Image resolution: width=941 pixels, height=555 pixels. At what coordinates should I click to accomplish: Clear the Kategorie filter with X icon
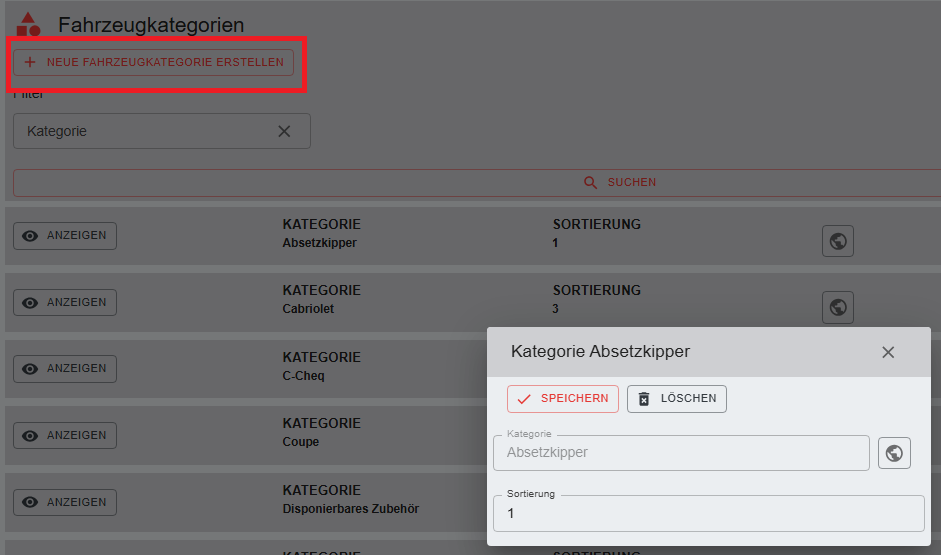pyautogui.click(x=284, y=131)
